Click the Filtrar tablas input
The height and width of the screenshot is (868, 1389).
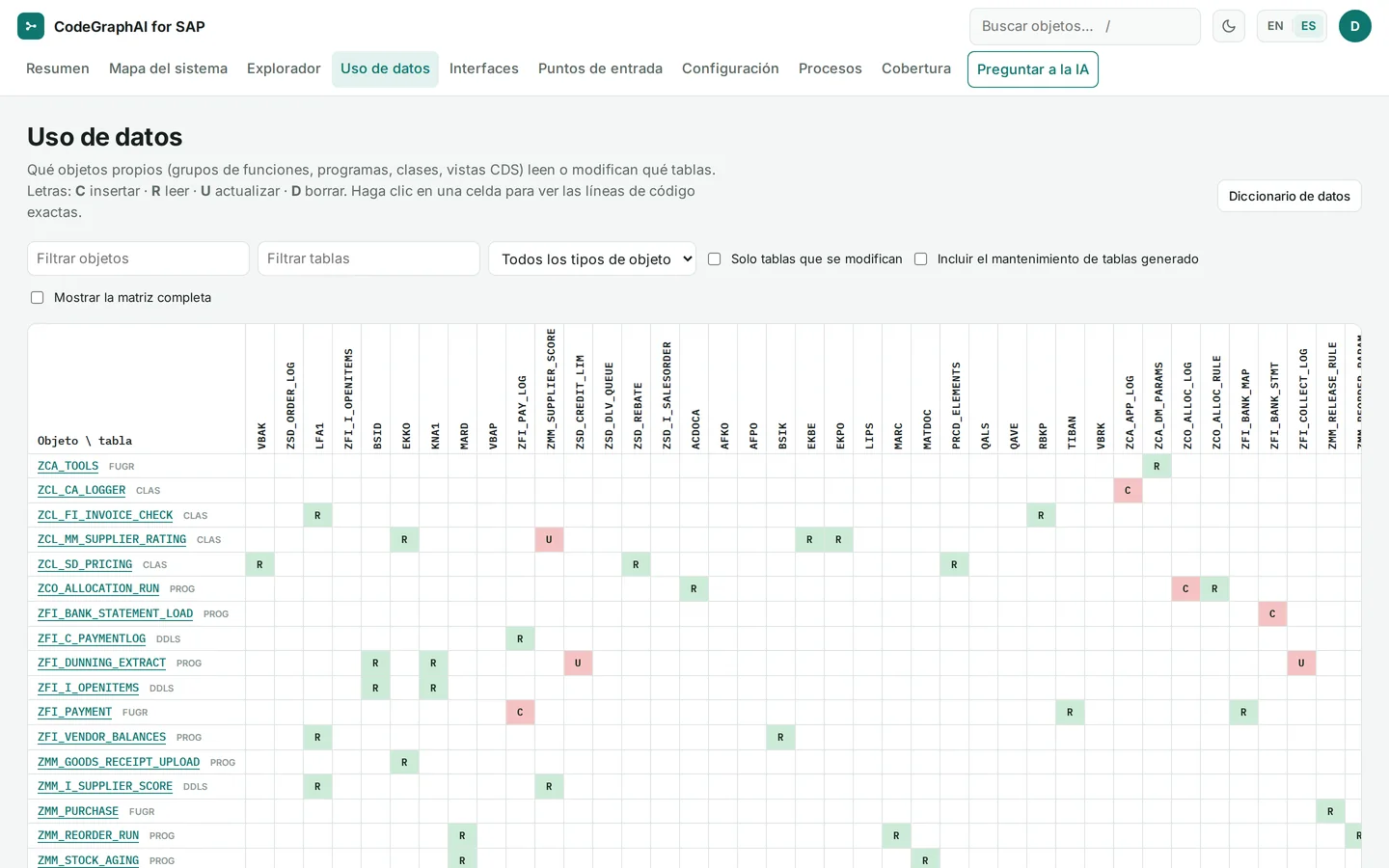pos(368,258)
